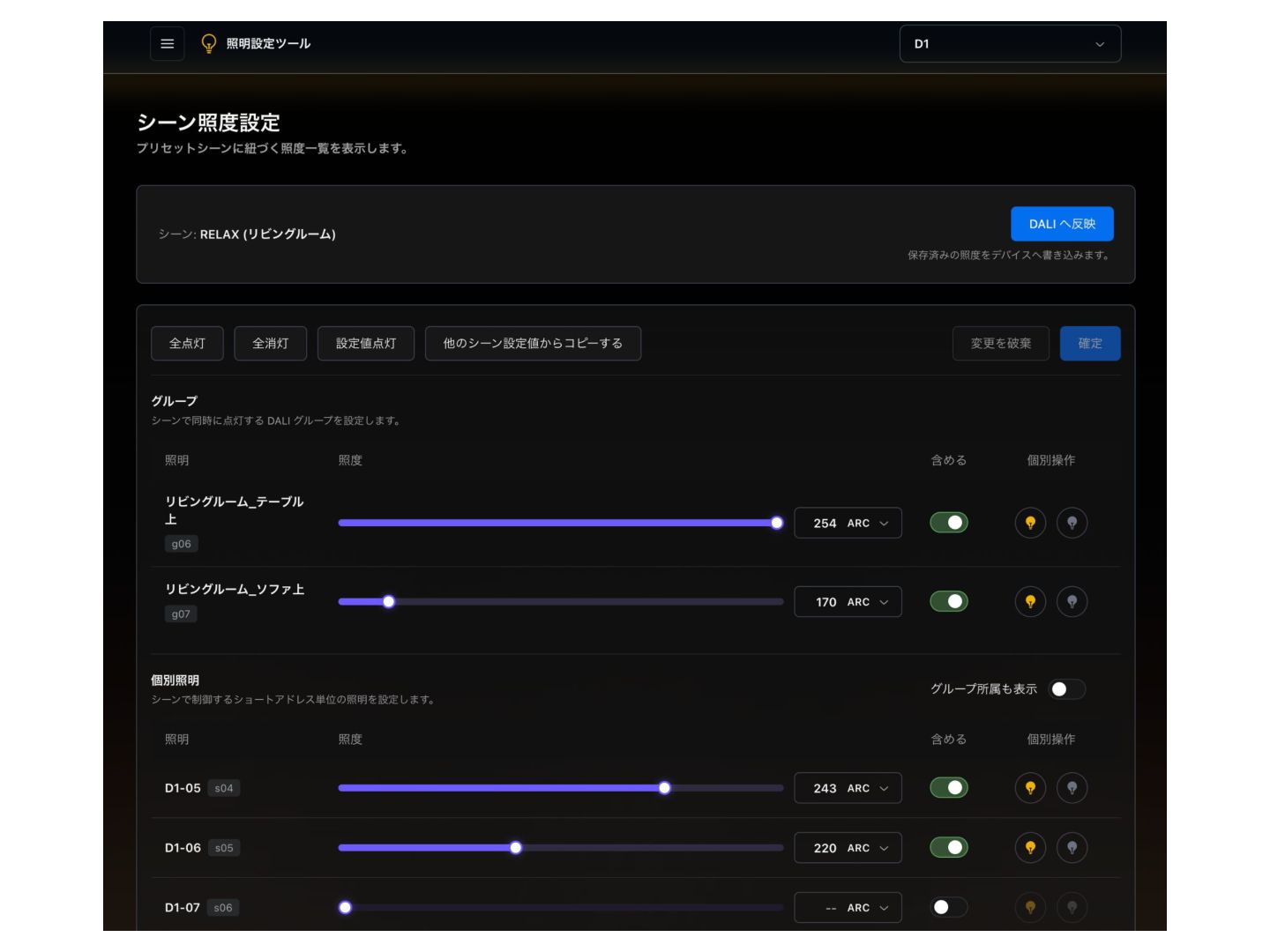
Task: Switch off D1-06 with gray bulb
Action: [x=1072, y=848]
